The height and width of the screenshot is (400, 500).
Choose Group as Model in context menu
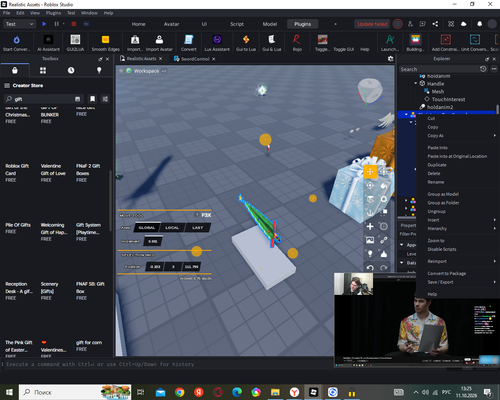click(443, 194)
